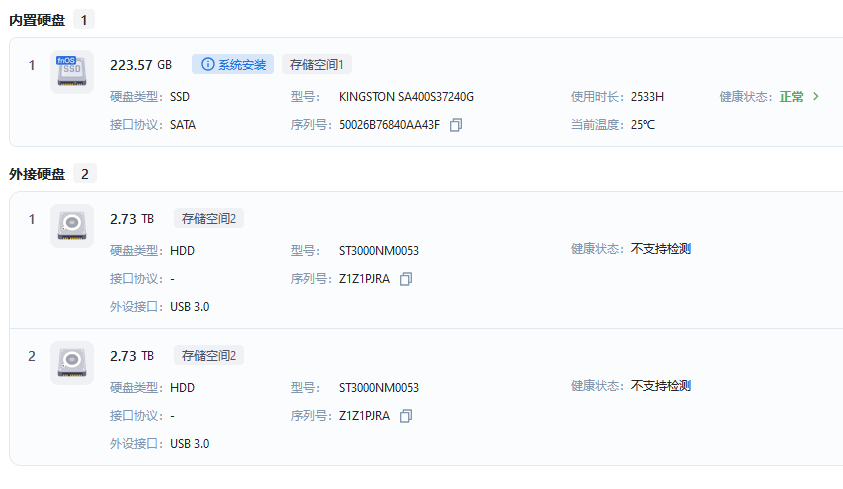Viewport: 843px width, 489px height.
Task: Click the 223.57 GB capacity value
Action: (x=141, y=65)
